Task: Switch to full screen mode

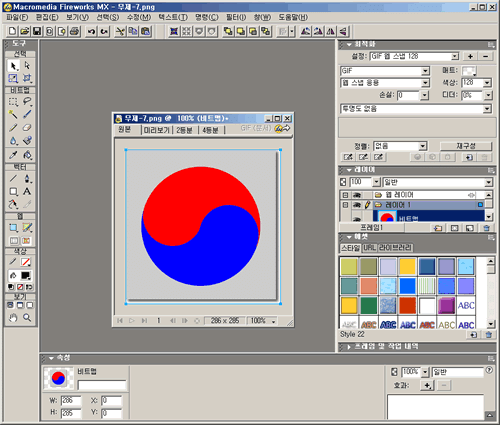Action: tap(30, 305)
